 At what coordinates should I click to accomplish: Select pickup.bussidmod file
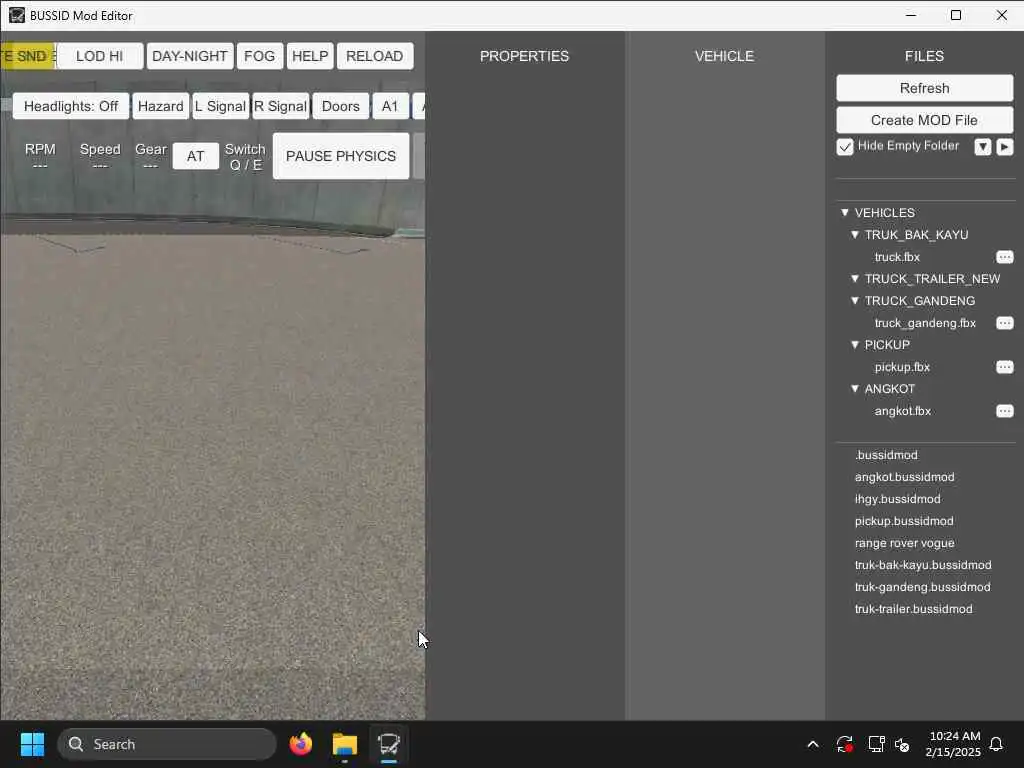tap(904, 521)
